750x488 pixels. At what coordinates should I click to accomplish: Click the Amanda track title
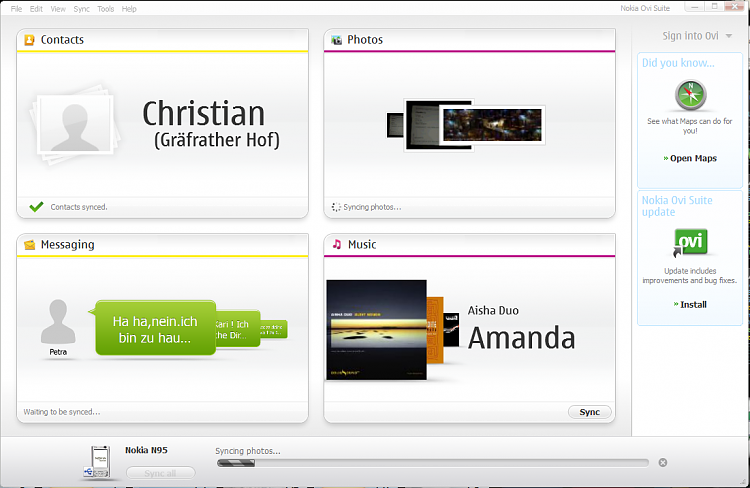point(521,338)
